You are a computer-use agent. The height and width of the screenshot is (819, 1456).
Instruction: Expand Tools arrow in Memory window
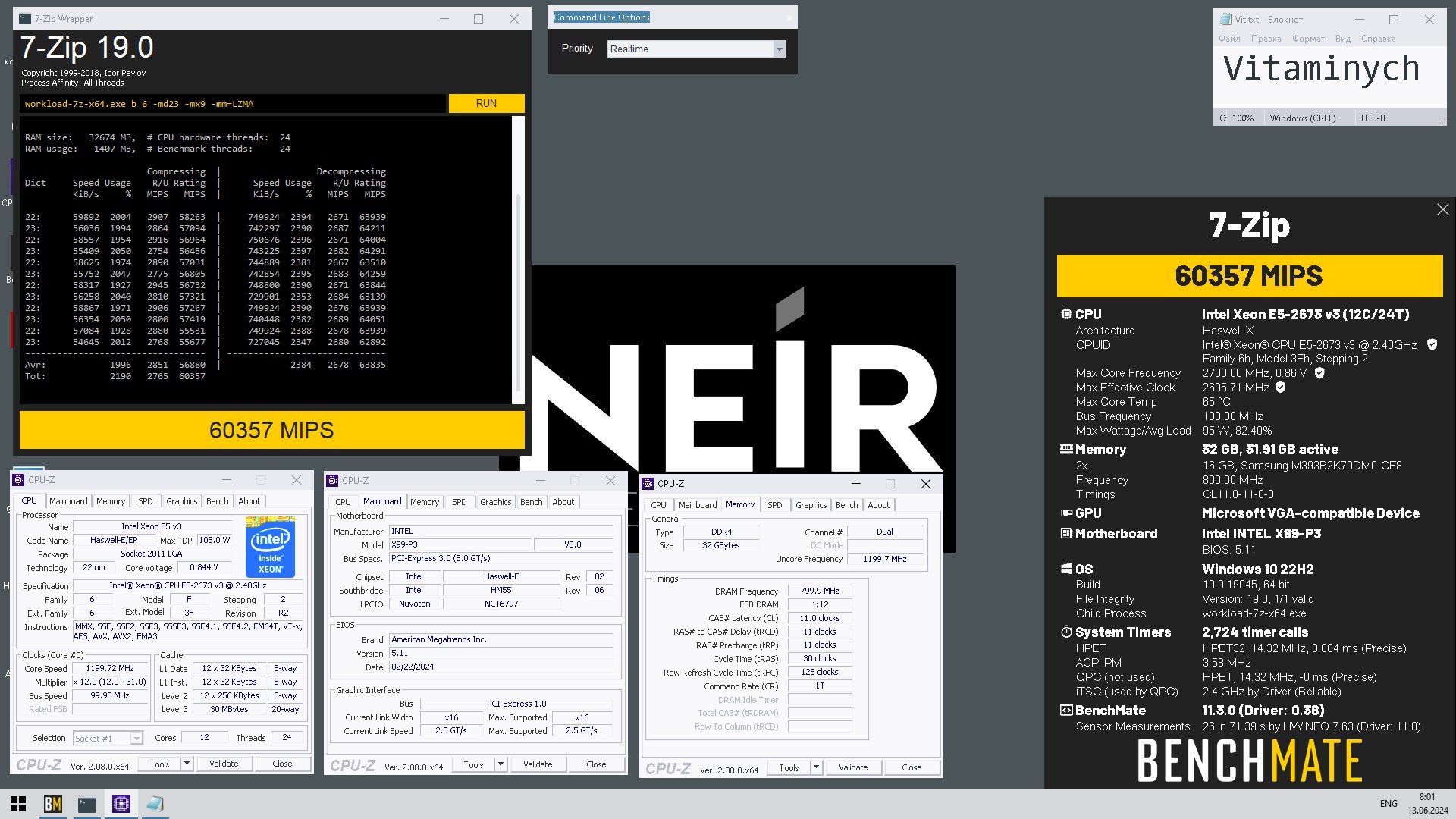816,768
